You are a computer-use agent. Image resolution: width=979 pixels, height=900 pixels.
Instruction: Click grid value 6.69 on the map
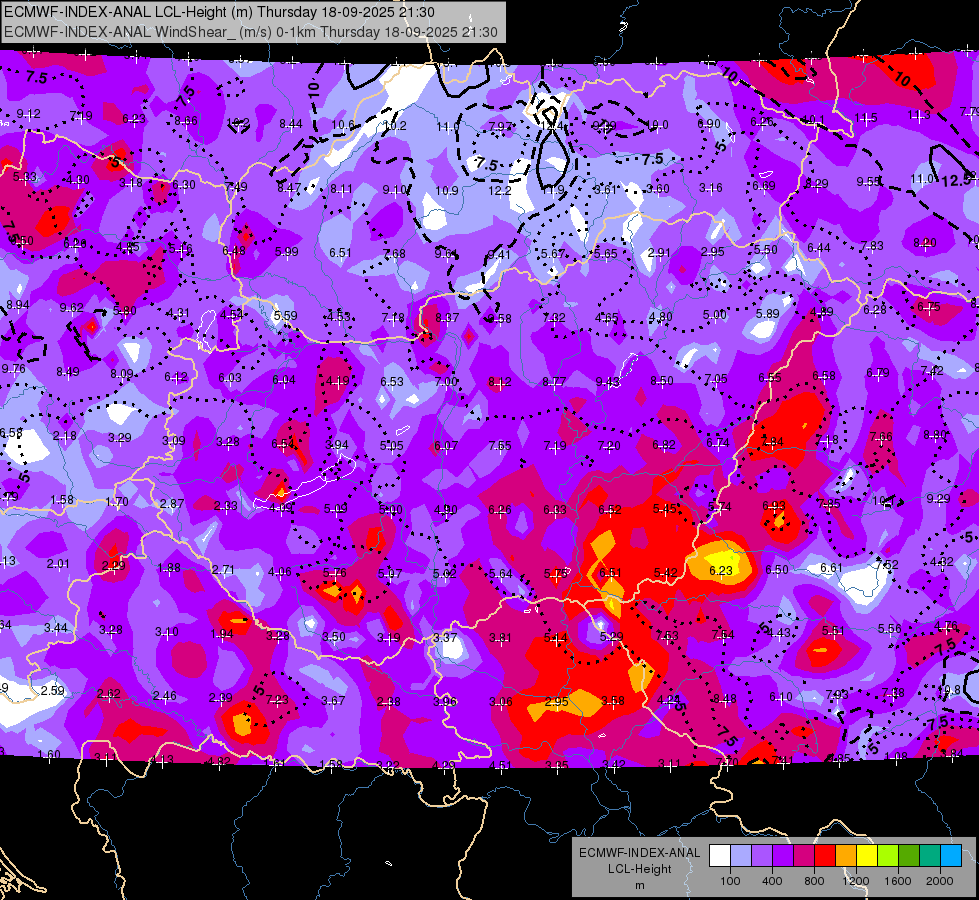point(764,185)
